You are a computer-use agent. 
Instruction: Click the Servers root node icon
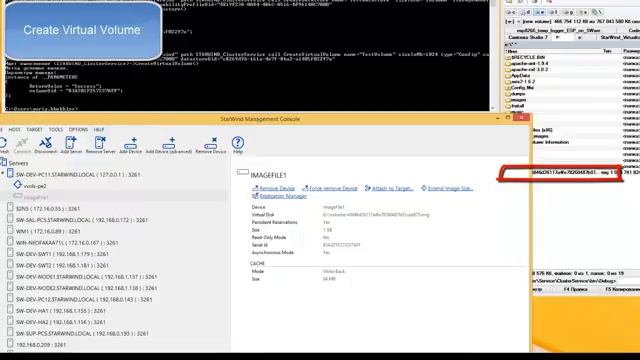click(4, 162)
